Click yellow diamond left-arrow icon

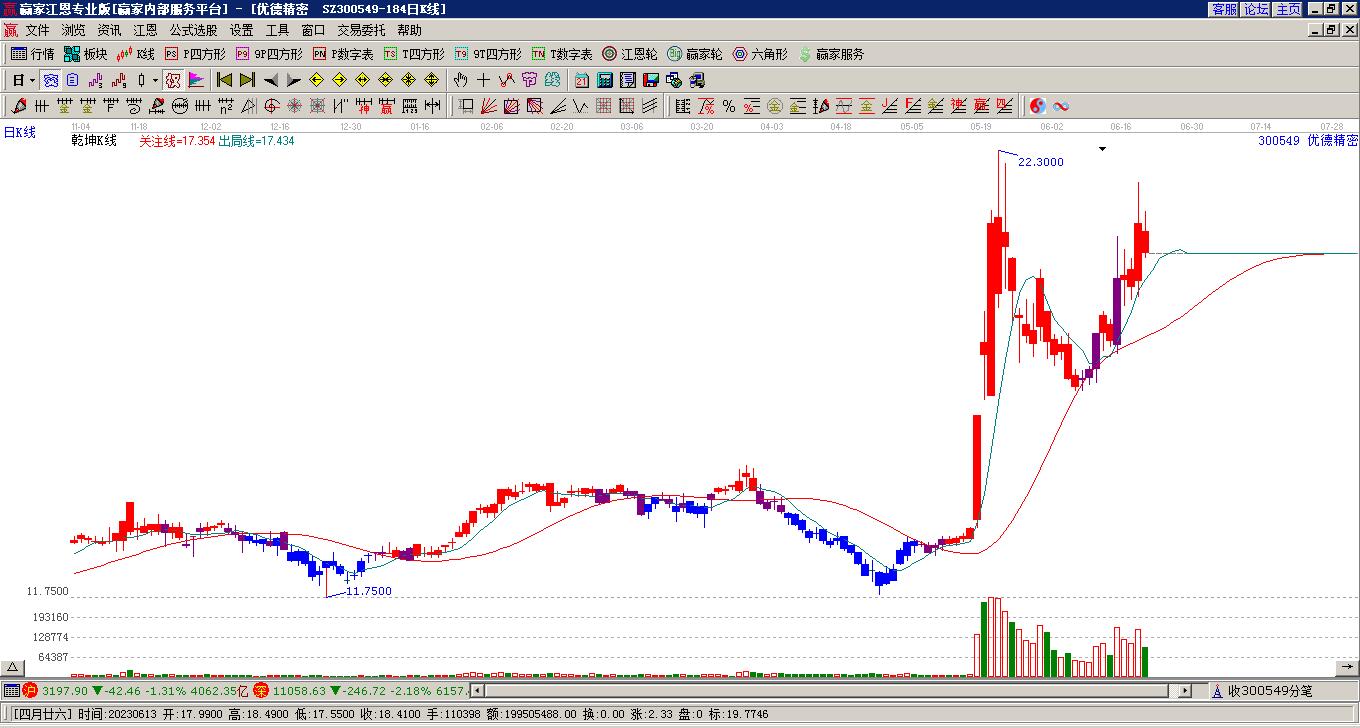pos(317,80)
